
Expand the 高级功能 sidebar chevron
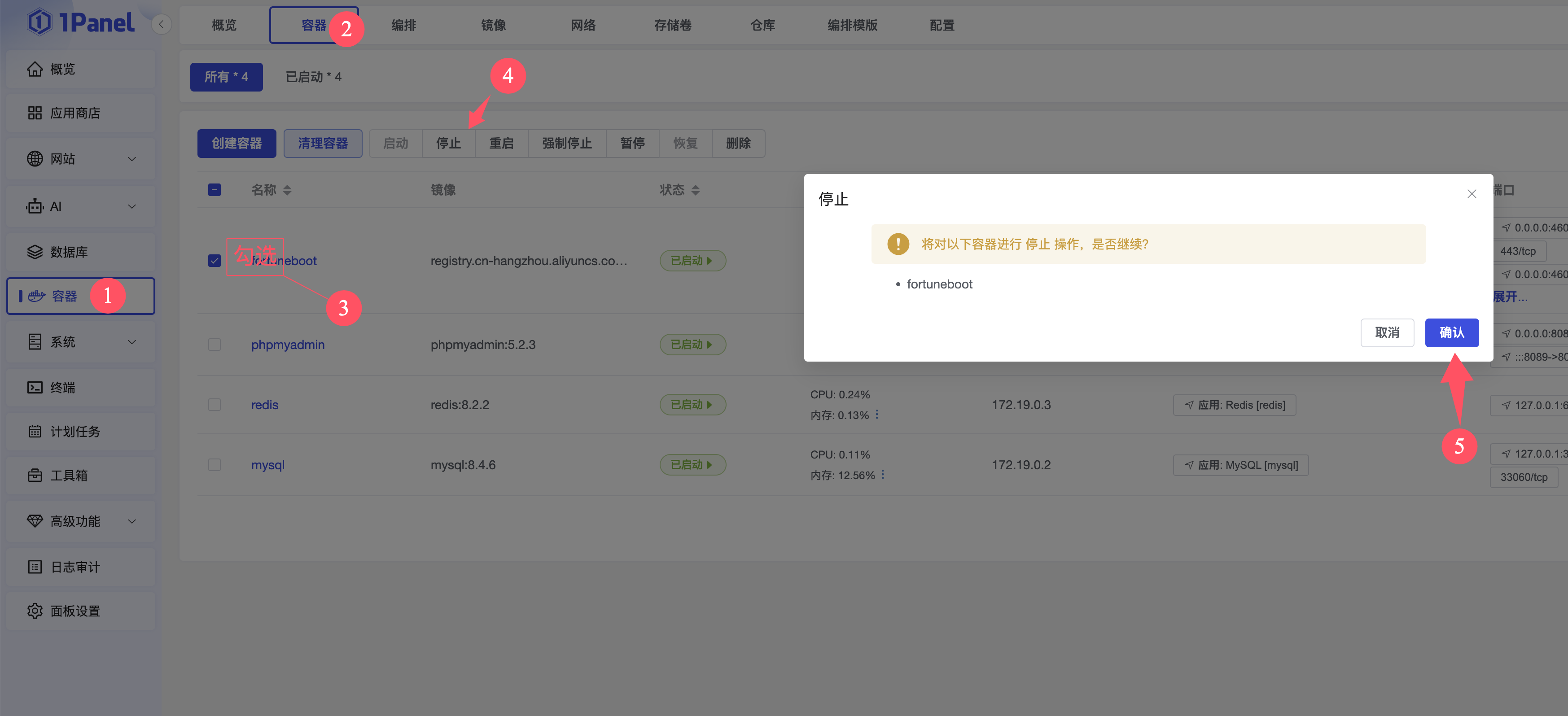[132, 521]
